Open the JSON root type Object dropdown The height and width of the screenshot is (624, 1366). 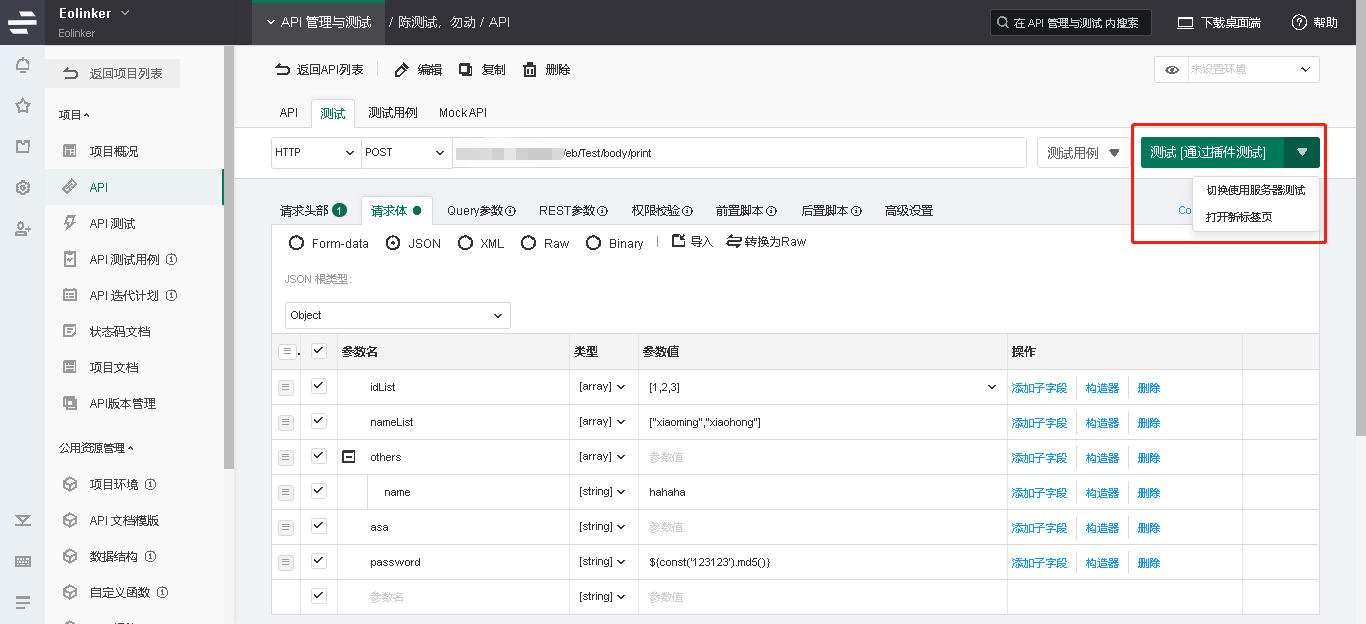pyautogui.click(x=397, y=315)
